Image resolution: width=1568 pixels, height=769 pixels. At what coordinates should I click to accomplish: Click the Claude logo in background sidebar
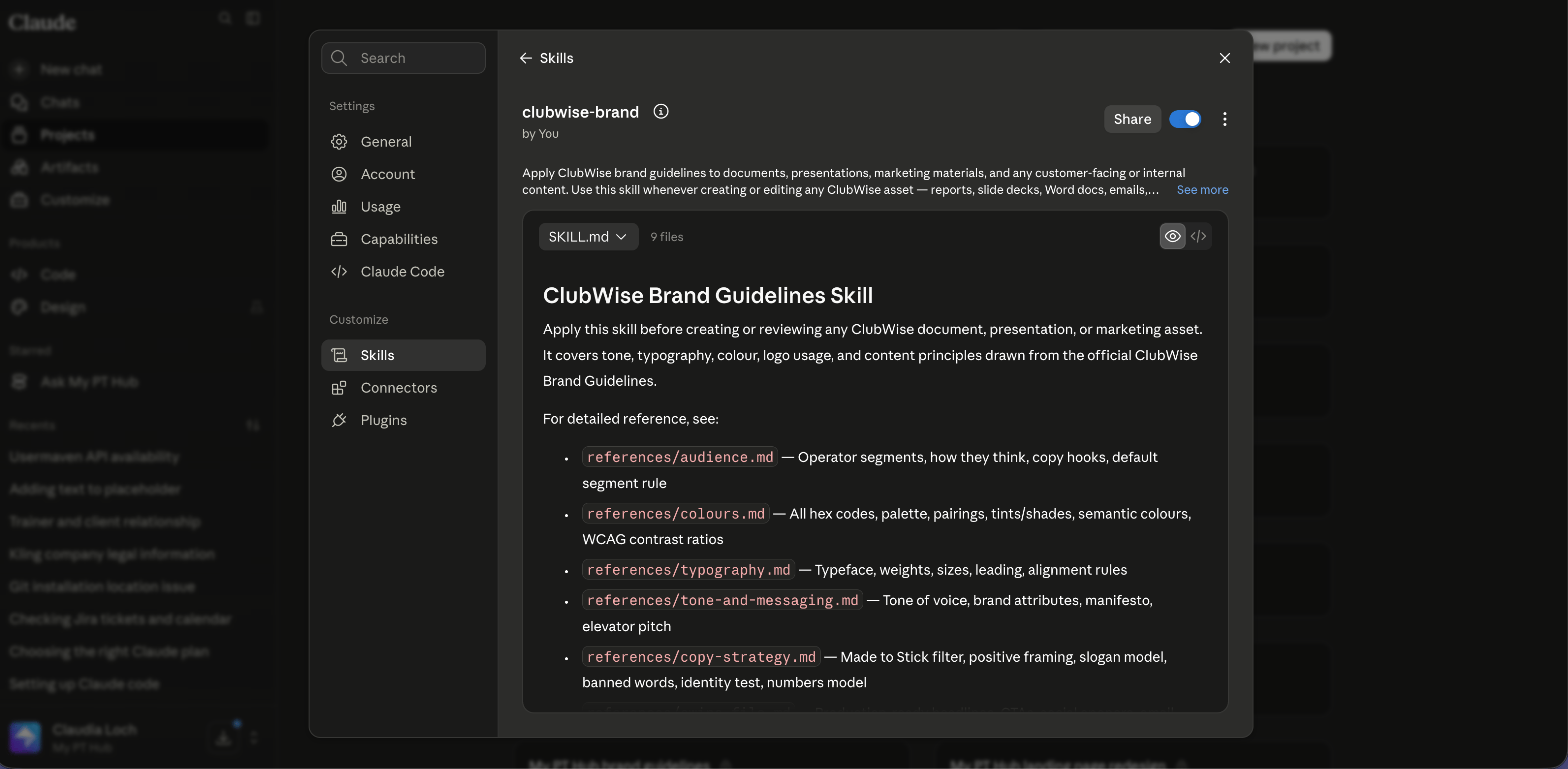(42, 23)
